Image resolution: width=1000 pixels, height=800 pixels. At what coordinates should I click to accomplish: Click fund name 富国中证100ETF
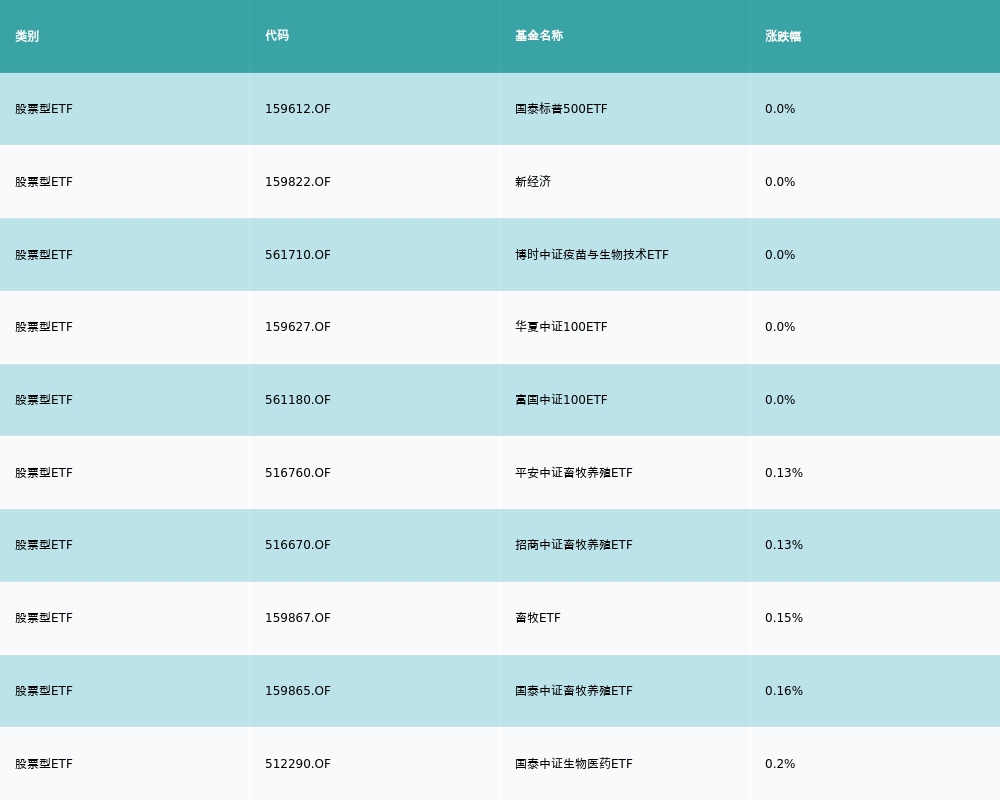[x=561, y=399]
